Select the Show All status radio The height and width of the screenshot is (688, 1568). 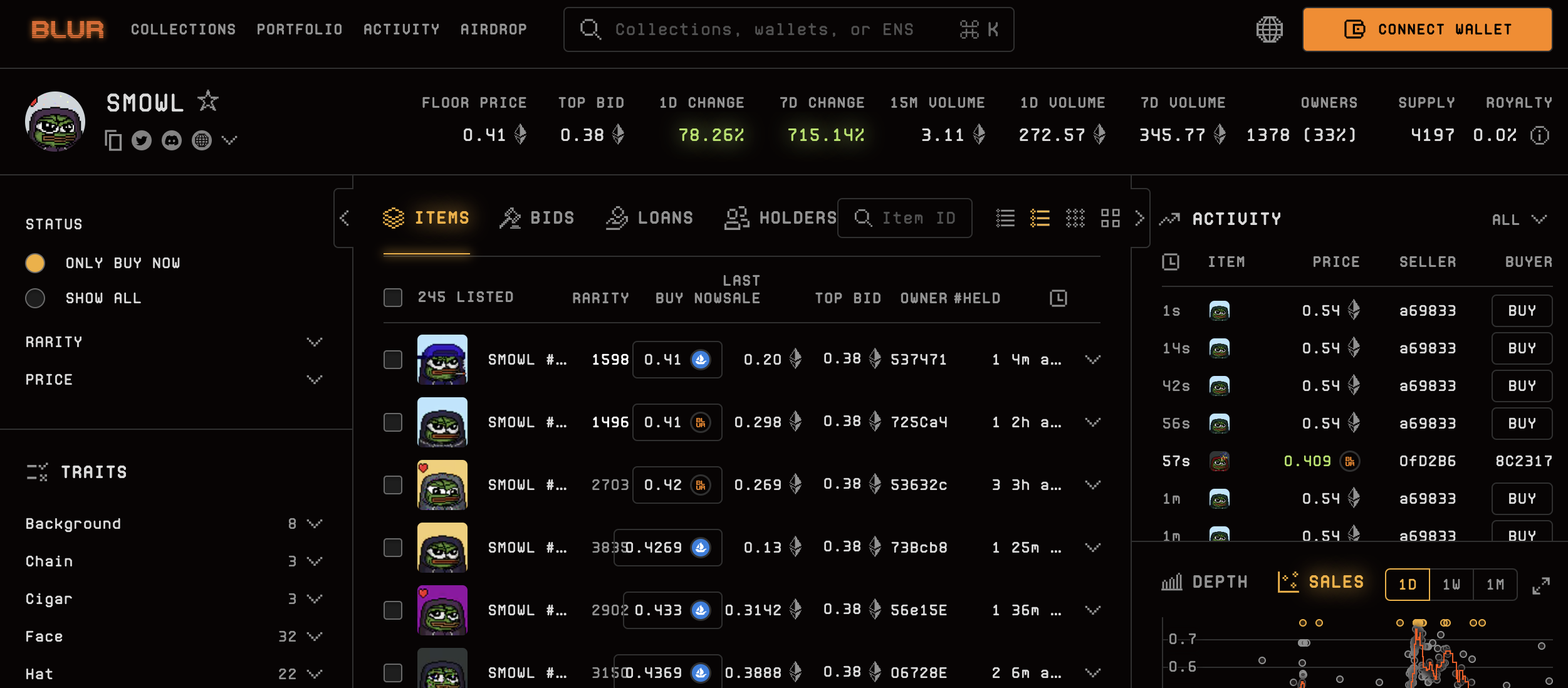click(35, 298)
